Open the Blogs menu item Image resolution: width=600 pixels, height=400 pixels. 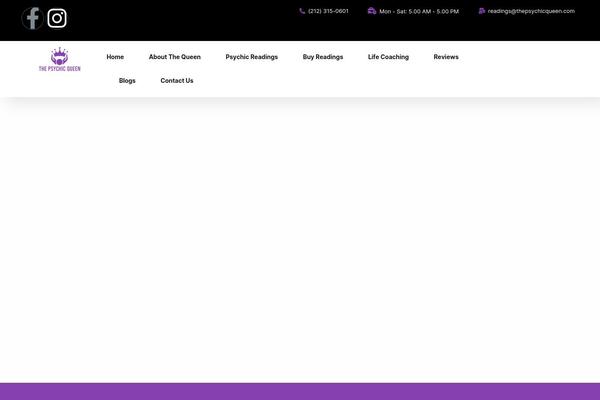pos(127,81)
